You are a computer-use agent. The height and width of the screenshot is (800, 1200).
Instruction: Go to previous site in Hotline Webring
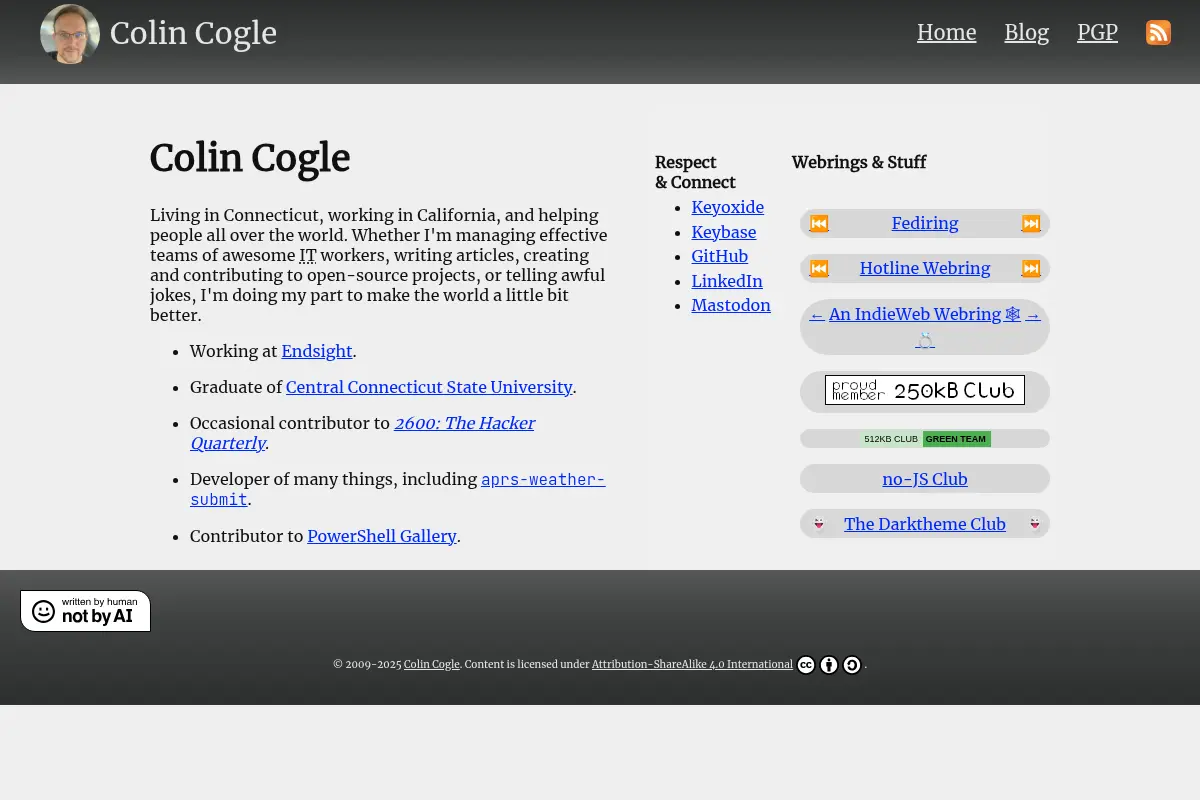819,268
